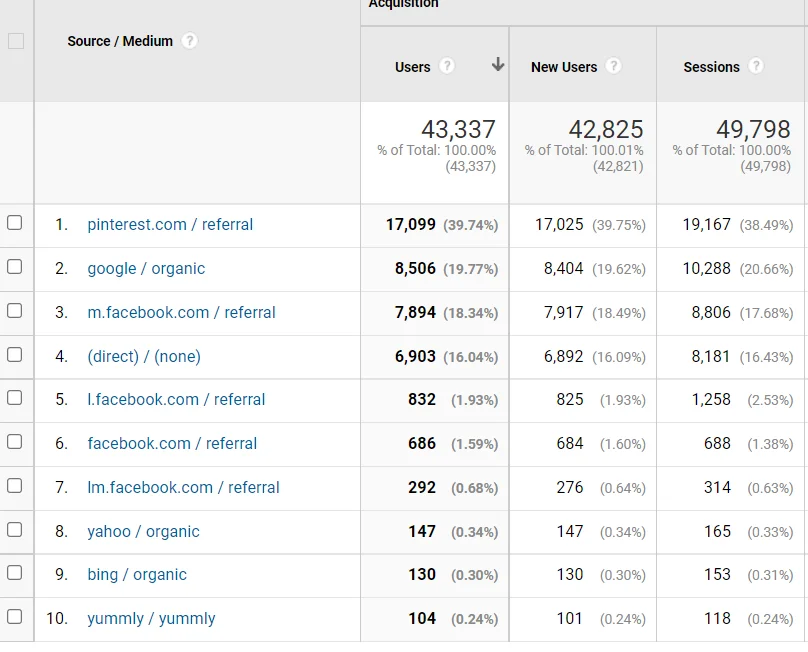Click m.facebook sessions value 8,806

point(711,312)
